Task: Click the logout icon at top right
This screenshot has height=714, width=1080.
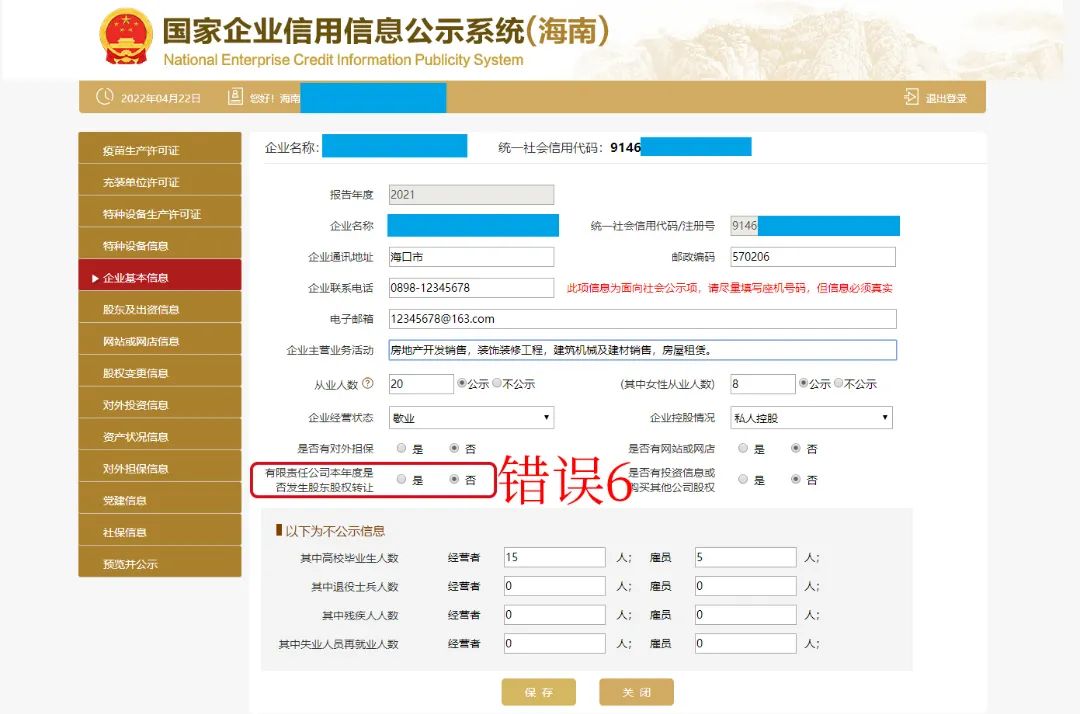Action: [x=911, y=97]
